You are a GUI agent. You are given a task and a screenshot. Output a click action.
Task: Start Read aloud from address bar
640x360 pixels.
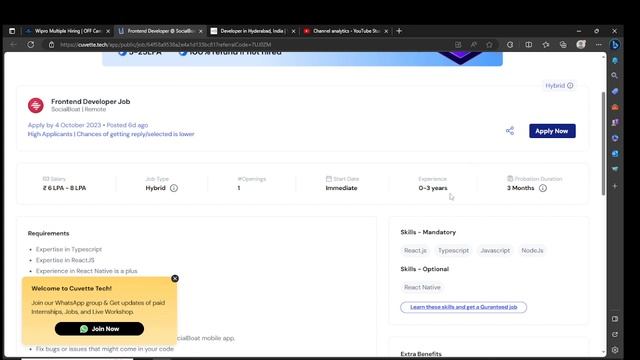[473, 44]
